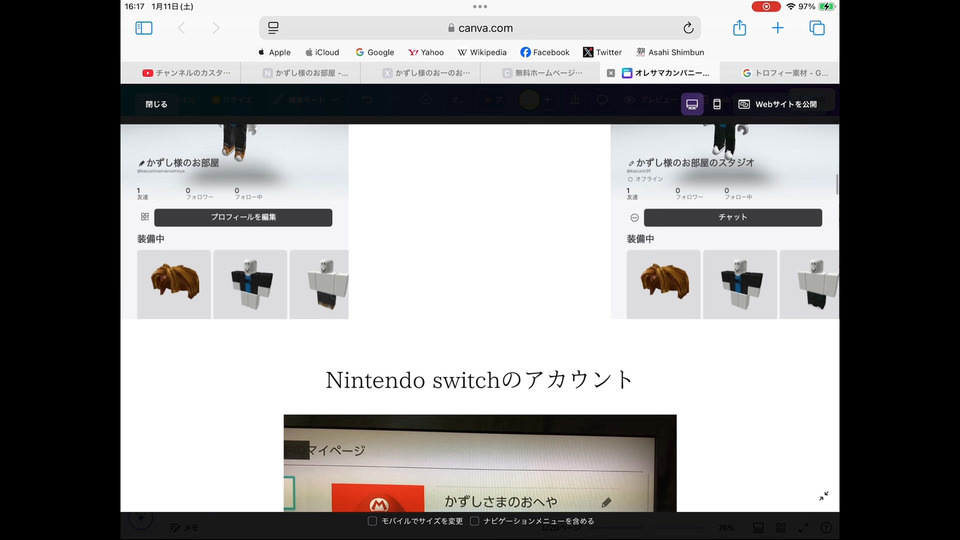Open the Google bookmark
960x540 pixels.
pos(375,53)
